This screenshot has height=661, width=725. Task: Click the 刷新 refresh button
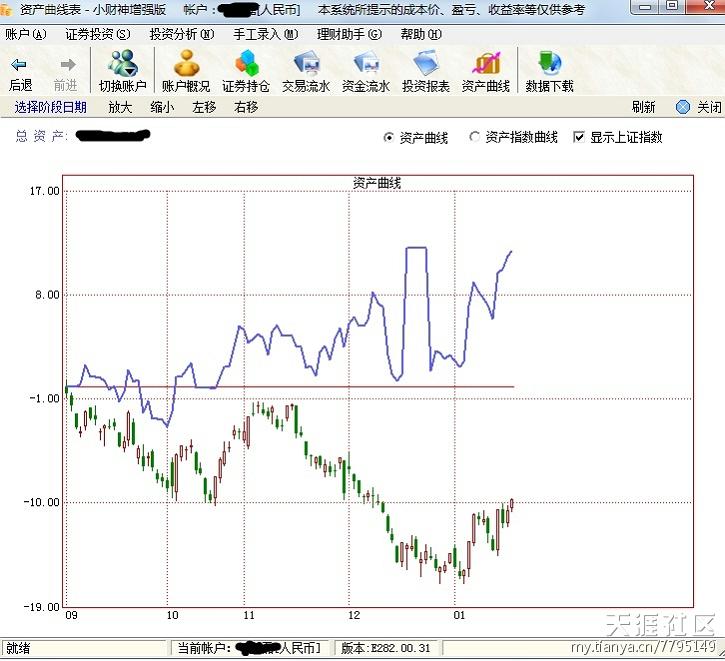(x=643, y=107)
